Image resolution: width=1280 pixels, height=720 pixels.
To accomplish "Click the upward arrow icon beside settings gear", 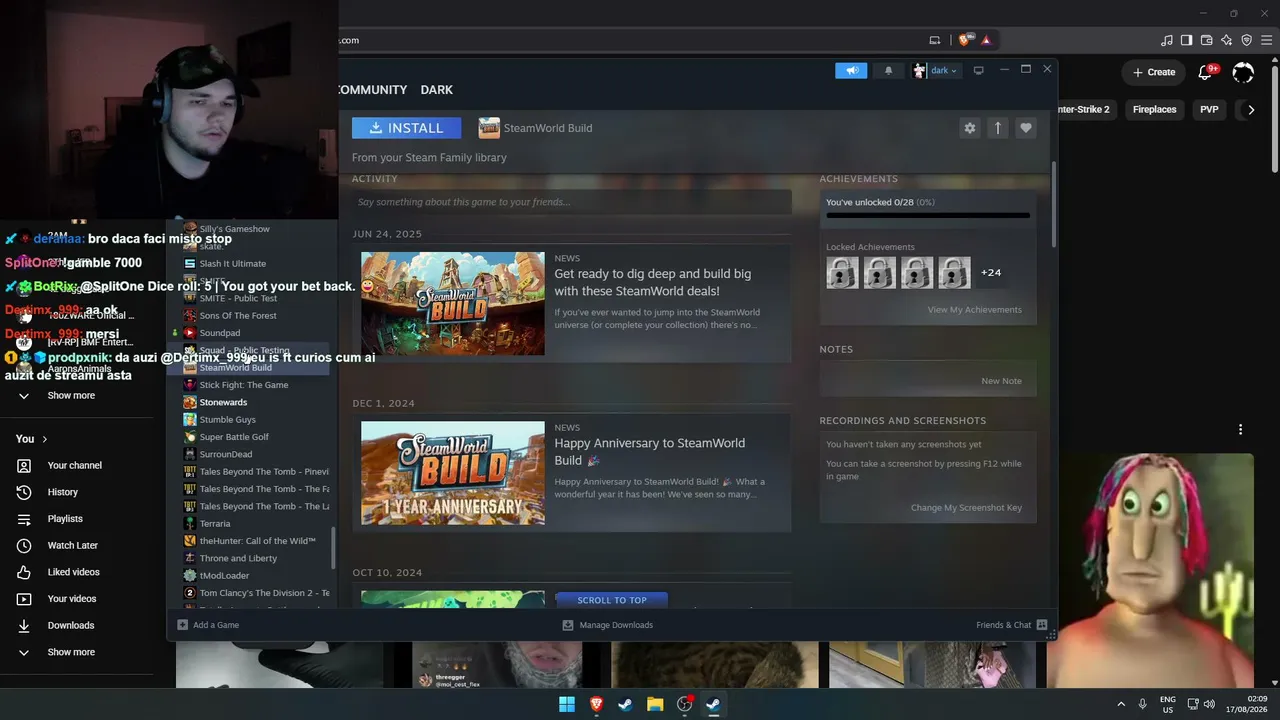I will pyautogui.click(x=997, y=128).
